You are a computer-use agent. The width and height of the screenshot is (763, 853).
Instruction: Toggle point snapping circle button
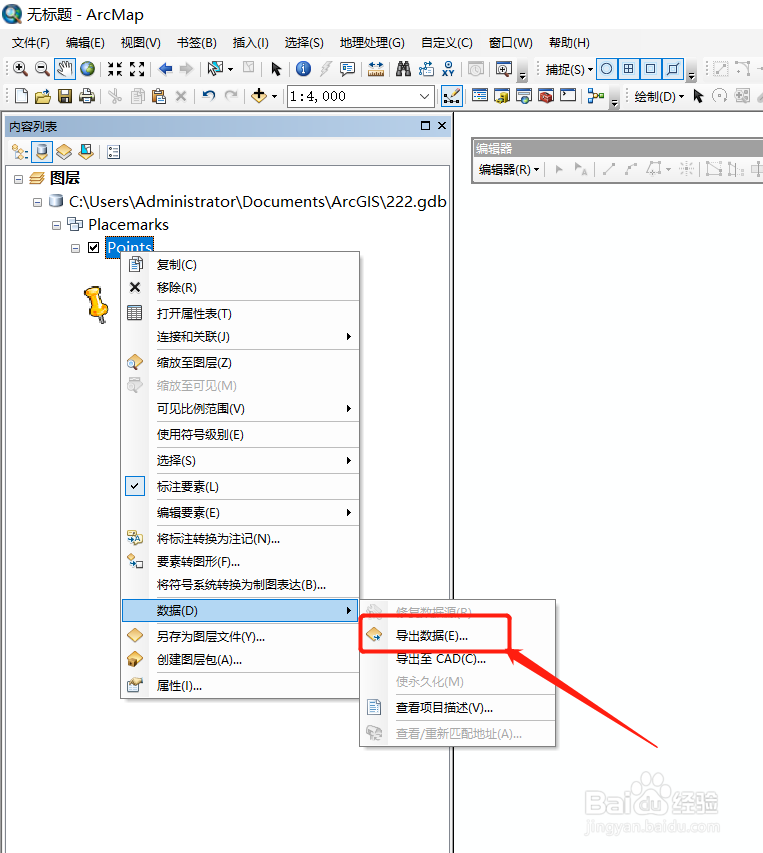click(x=607, y=69)
